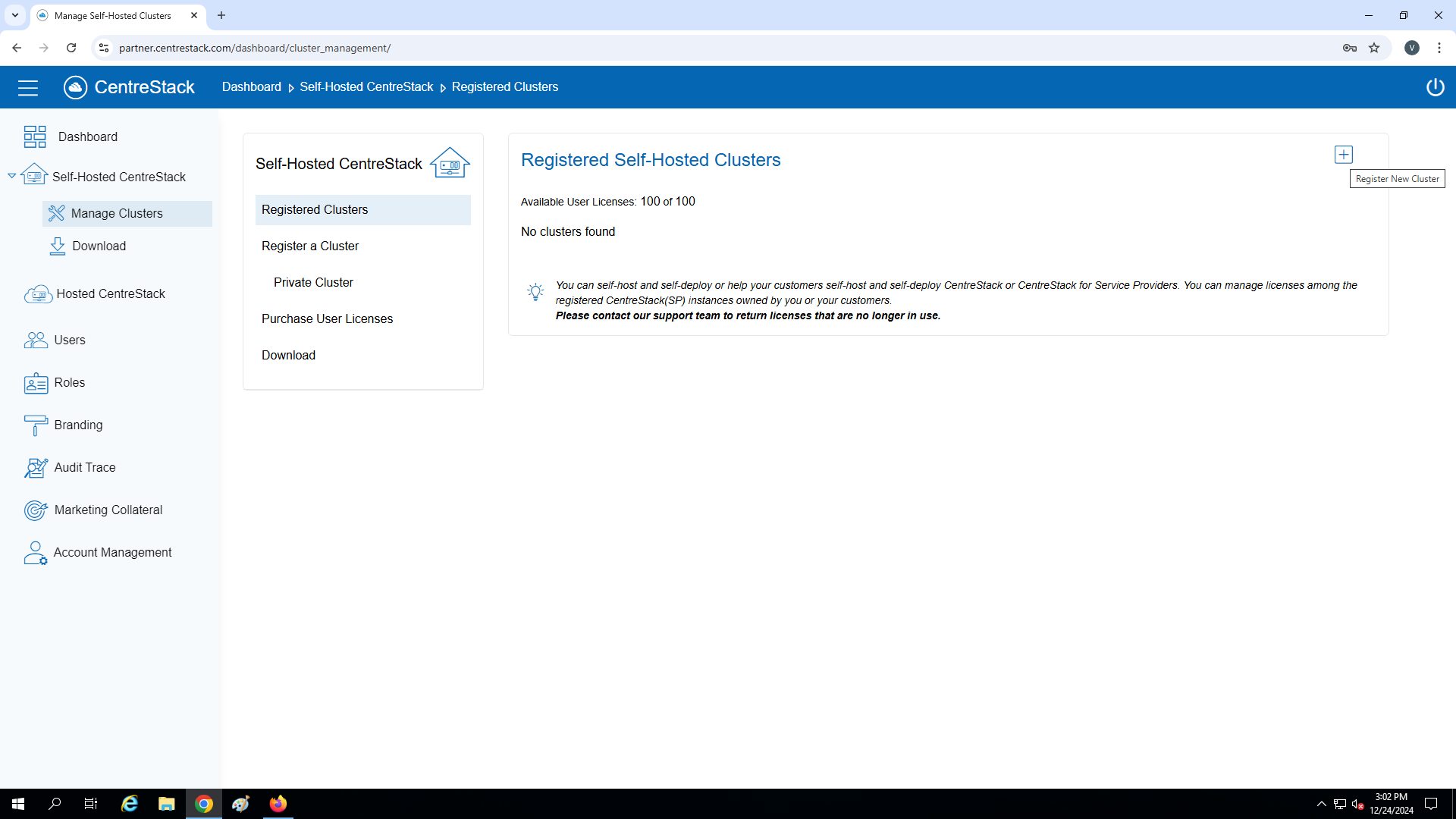The width and height of the screenshot is (1456, 819).
Task: Go to Self-Hosted CentreStack breadcrumb
Action: pos(366,87)
